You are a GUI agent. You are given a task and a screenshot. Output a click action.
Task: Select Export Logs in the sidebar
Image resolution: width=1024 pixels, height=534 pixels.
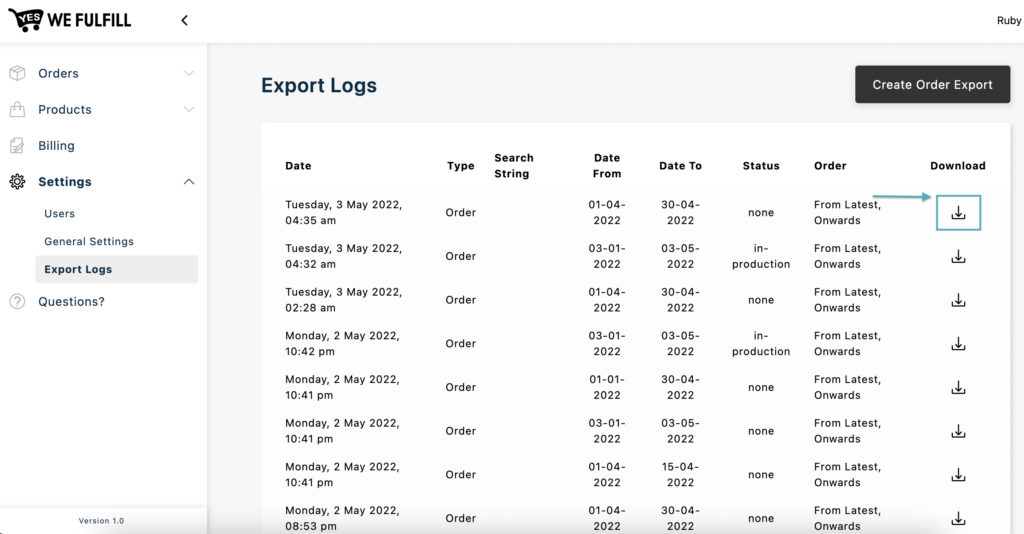[x=116, y=269]
